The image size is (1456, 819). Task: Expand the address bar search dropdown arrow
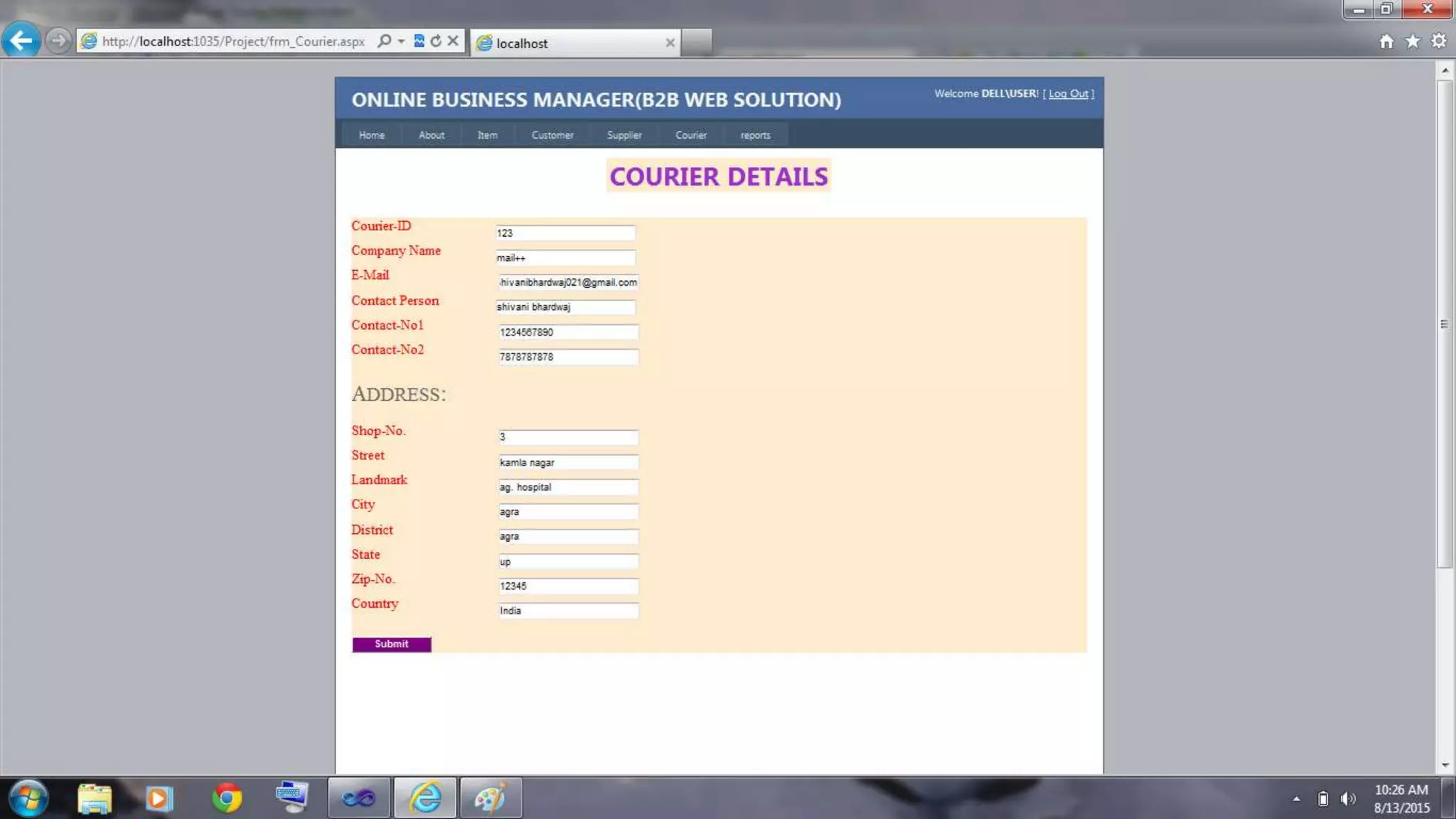click(402, 41)
